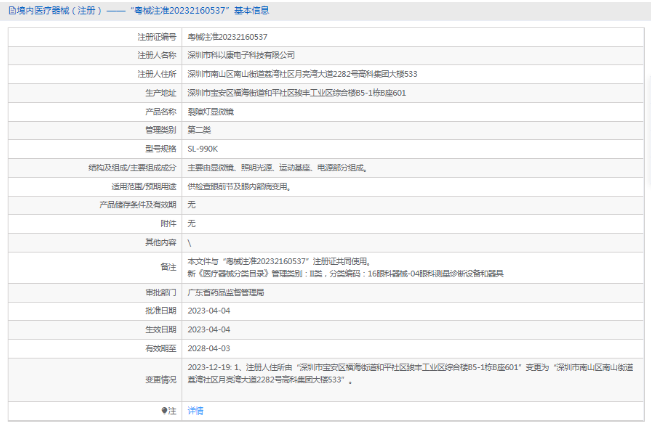The width and height of the screenshot is (651, 431).
Task: Click the 注册证编号 row label
Action: (157, 36)
